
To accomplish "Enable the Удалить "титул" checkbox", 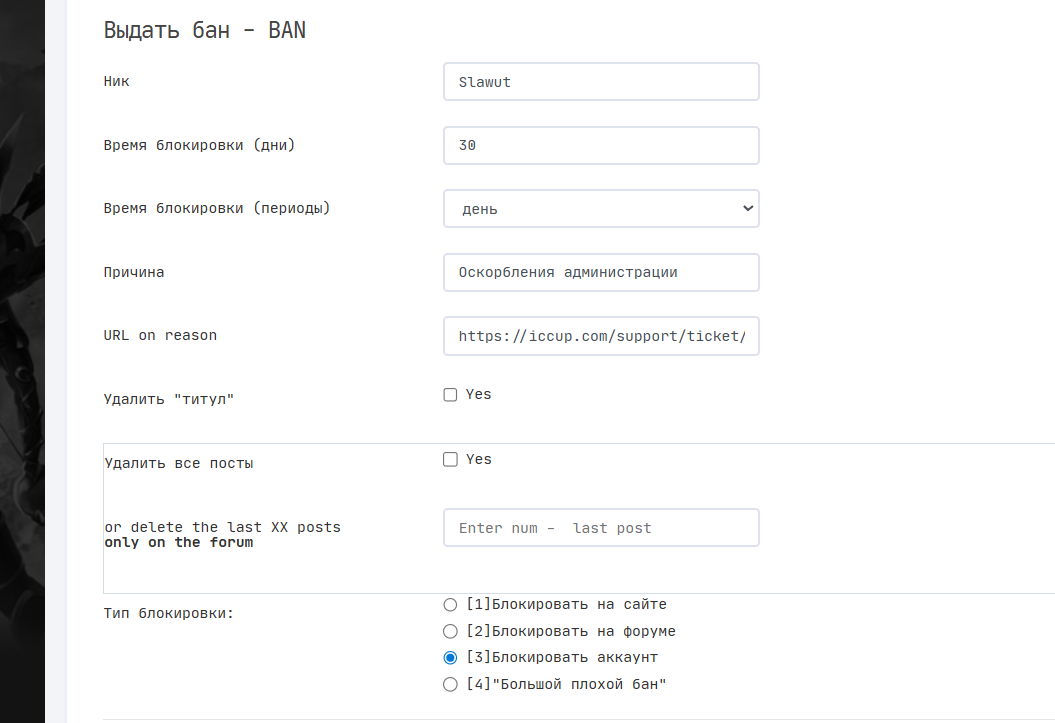I will pyautogui.click(x=450, y=395).
